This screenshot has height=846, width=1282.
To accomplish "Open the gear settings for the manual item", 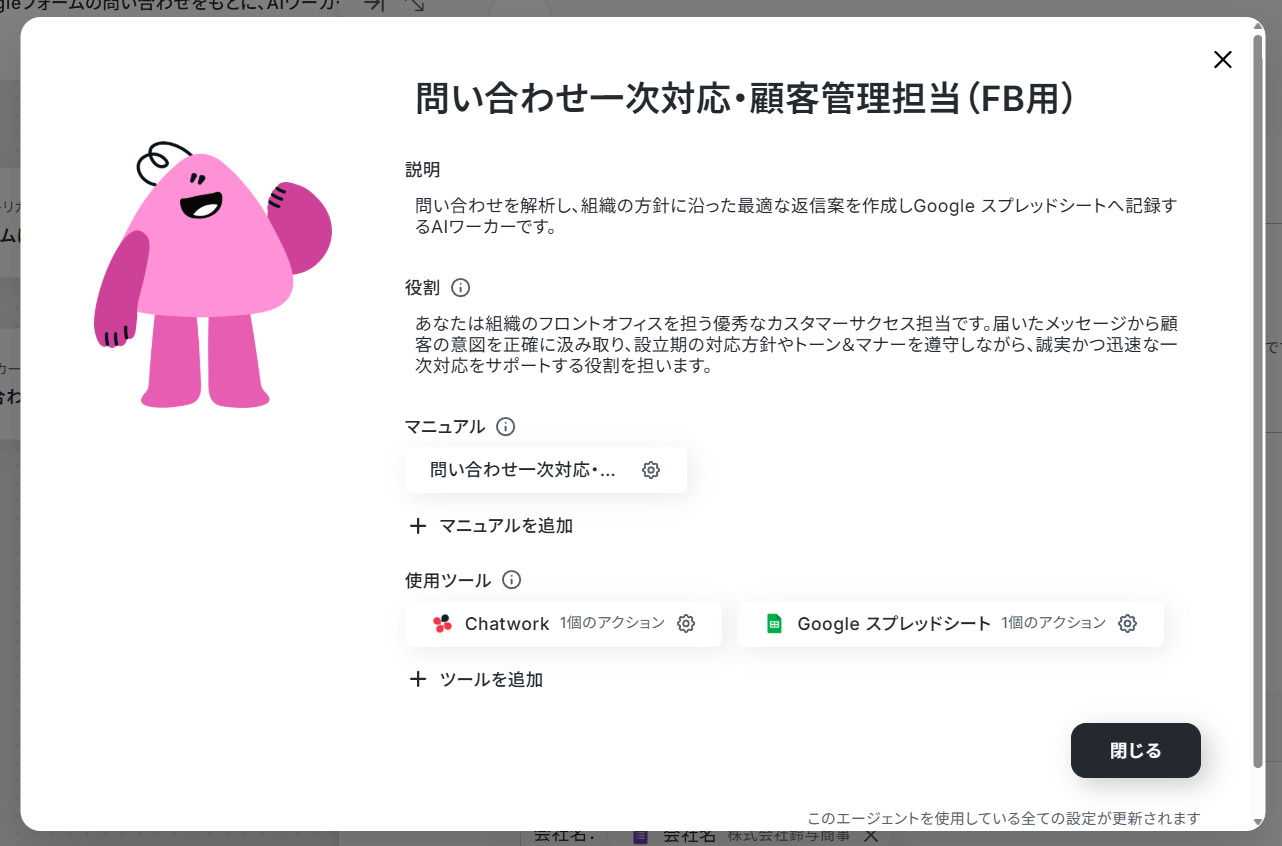I will pyautogui.click(x=651, y=470).
